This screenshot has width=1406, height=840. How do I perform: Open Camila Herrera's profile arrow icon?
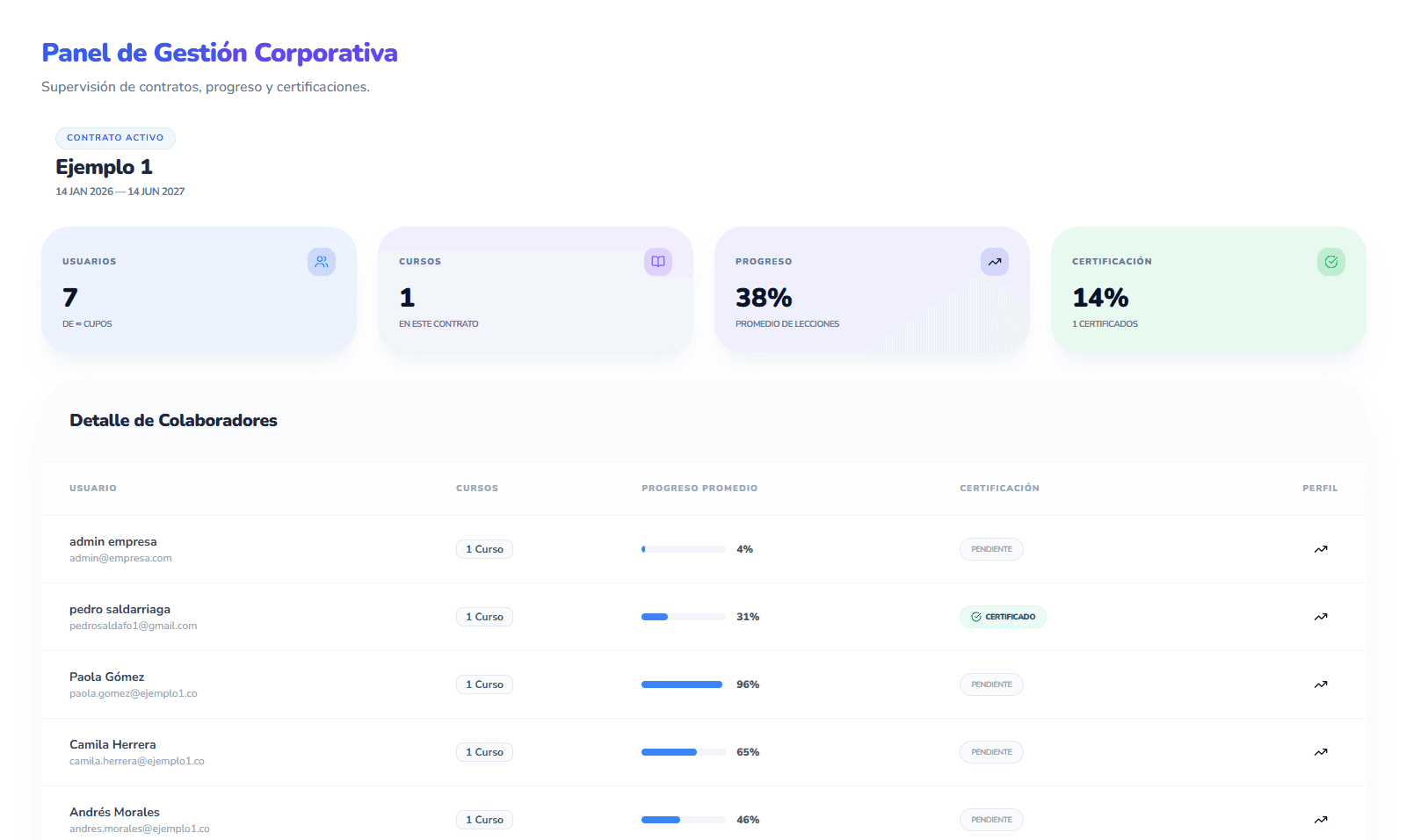tap(1320, 752)
